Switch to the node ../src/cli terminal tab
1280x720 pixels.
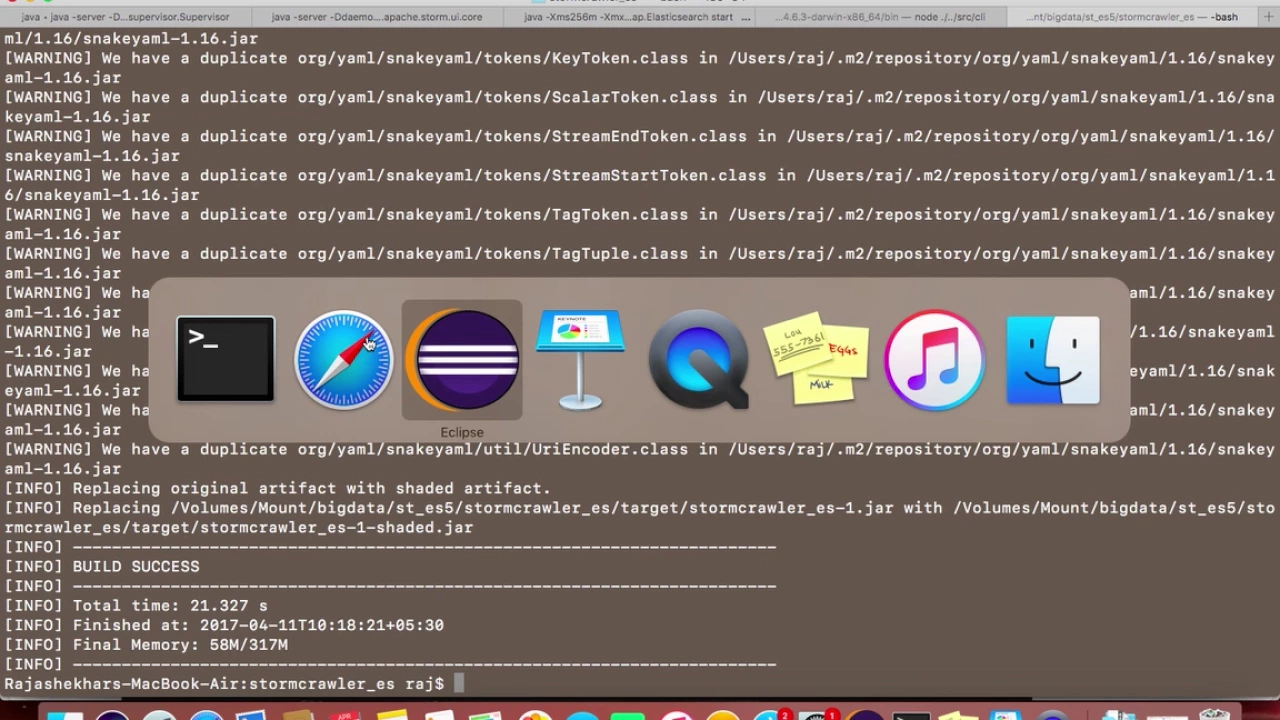[882, 17]
